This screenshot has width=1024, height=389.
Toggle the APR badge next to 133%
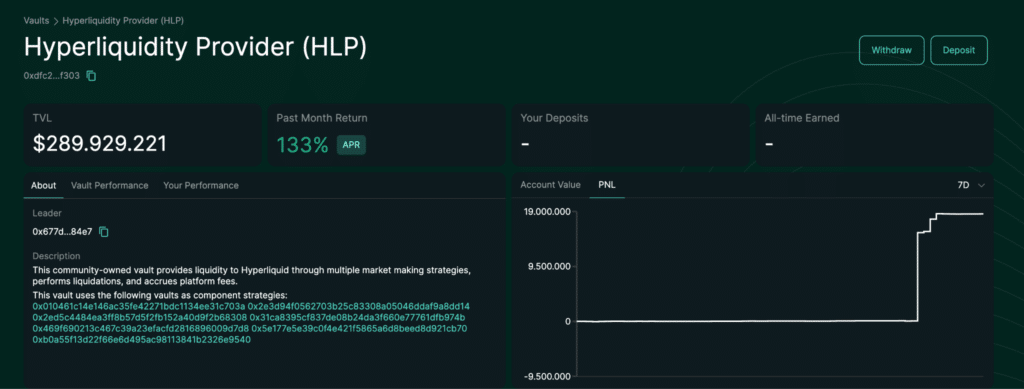click(351, 145)
